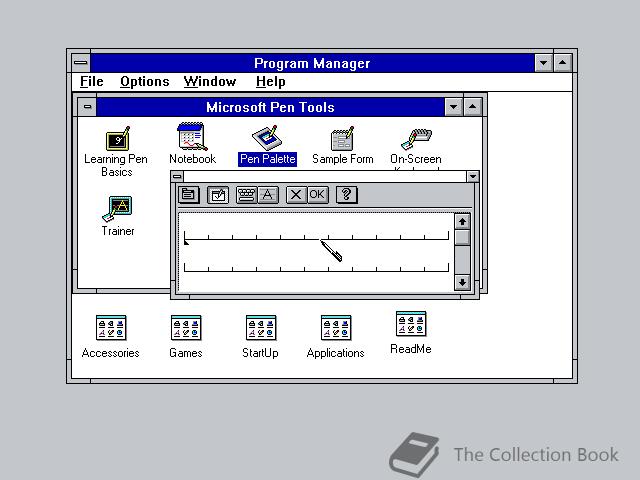Open the Options menu
Image resolution: width=640 pixels, height=480 pixels.
click(144, 82)
